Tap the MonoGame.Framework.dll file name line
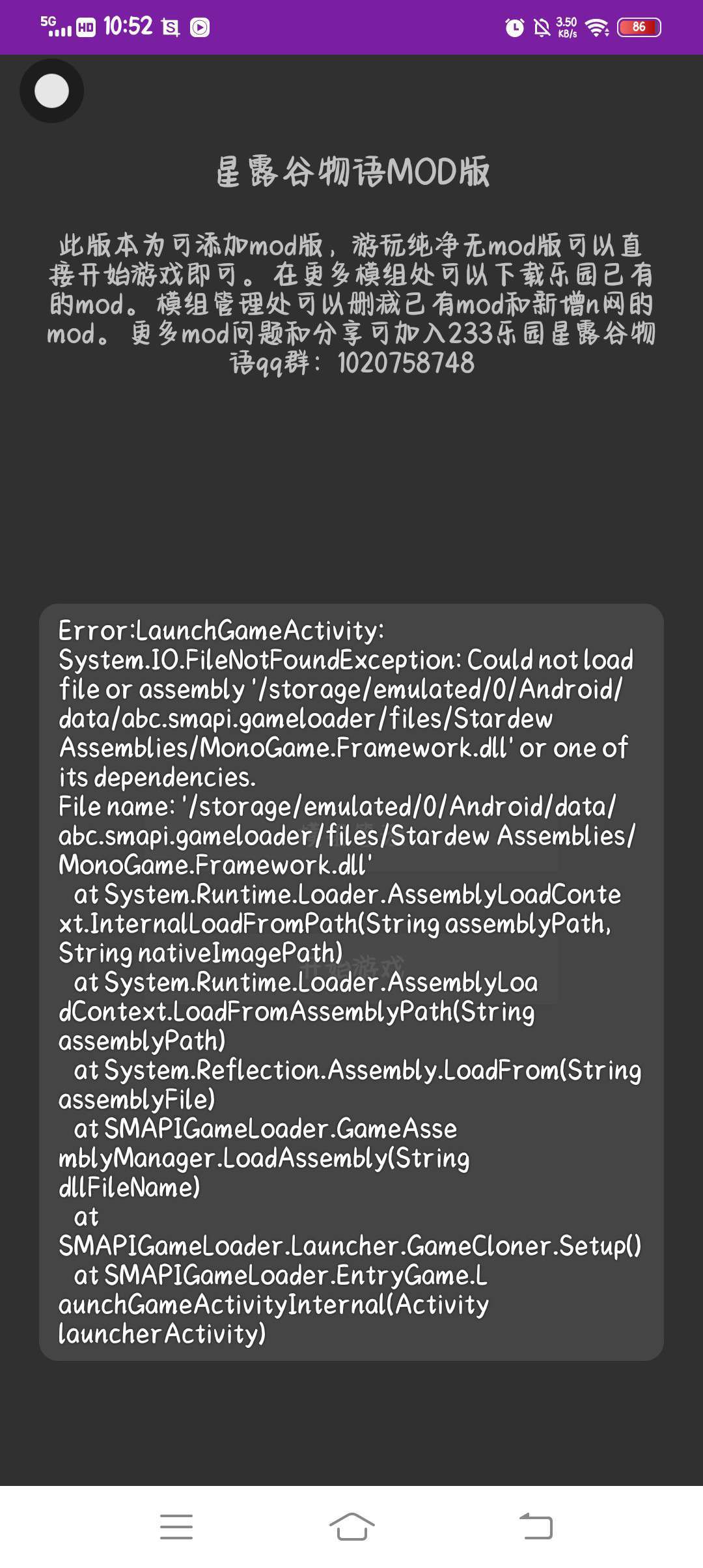This screenshot has width=703, height=1568. pos(215,865)
